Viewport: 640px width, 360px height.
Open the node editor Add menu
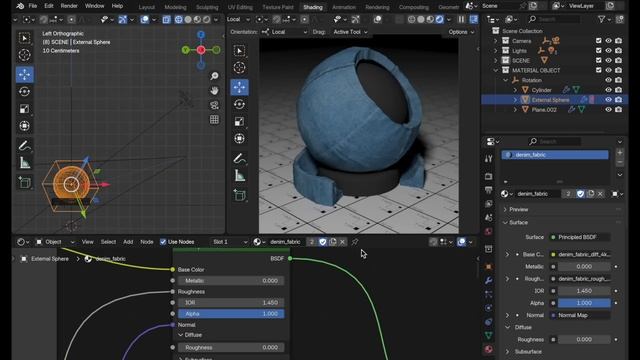point(128,242)
